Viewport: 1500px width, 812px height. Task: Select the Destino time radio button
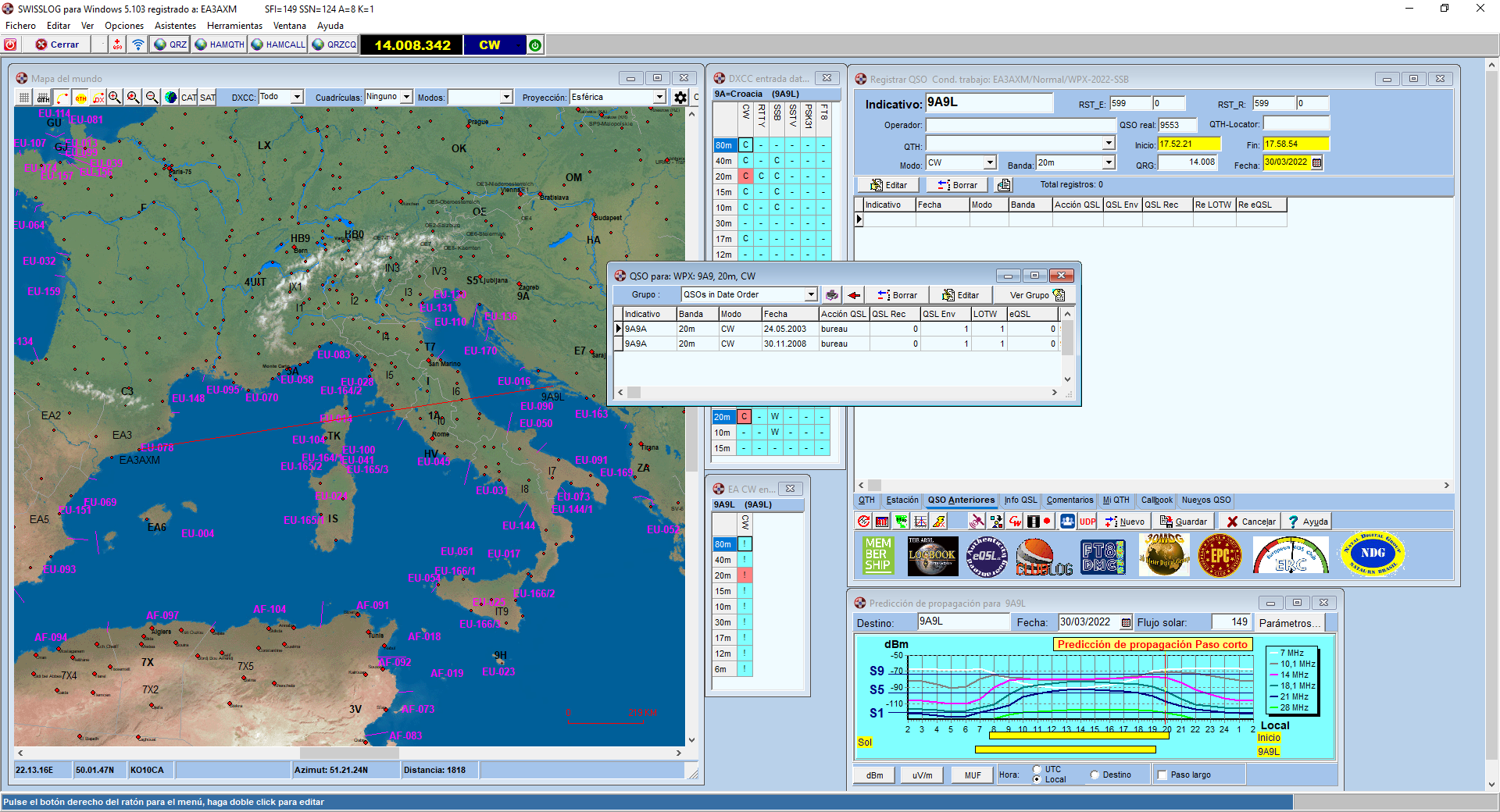1095,775
